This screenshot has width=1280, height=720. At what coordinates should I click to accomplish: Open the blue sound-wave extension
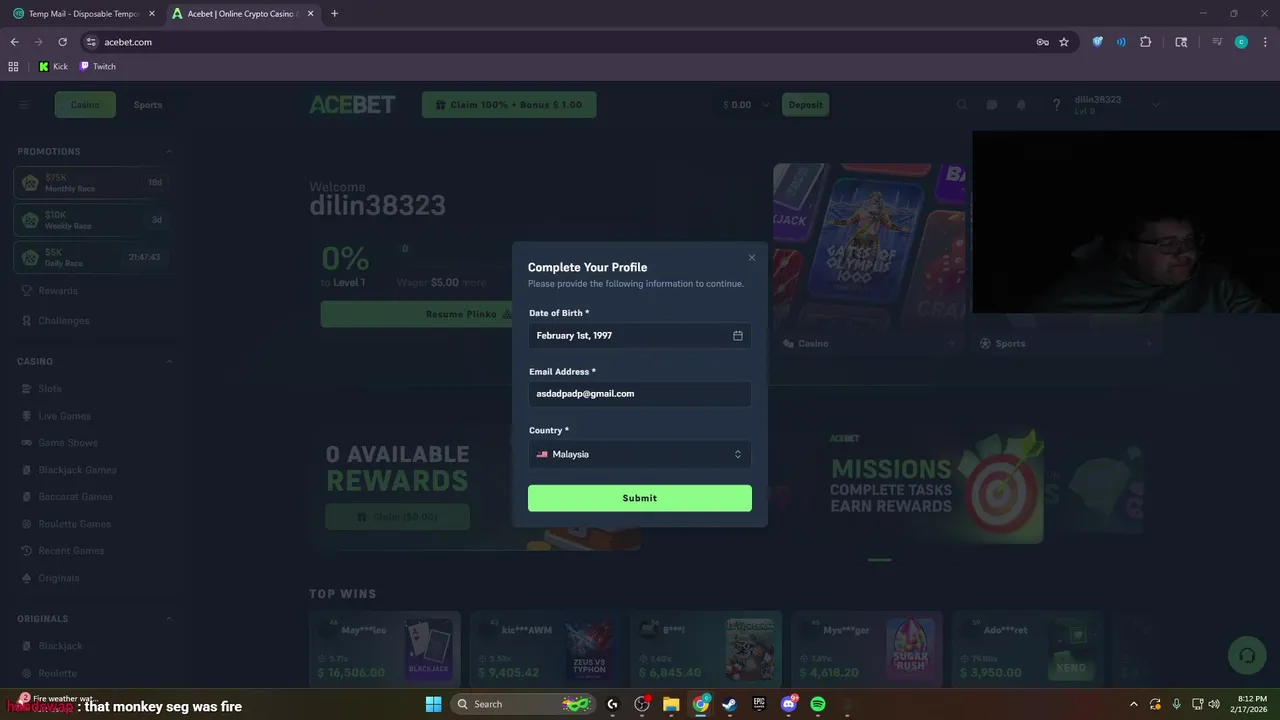pos(1121,42)
